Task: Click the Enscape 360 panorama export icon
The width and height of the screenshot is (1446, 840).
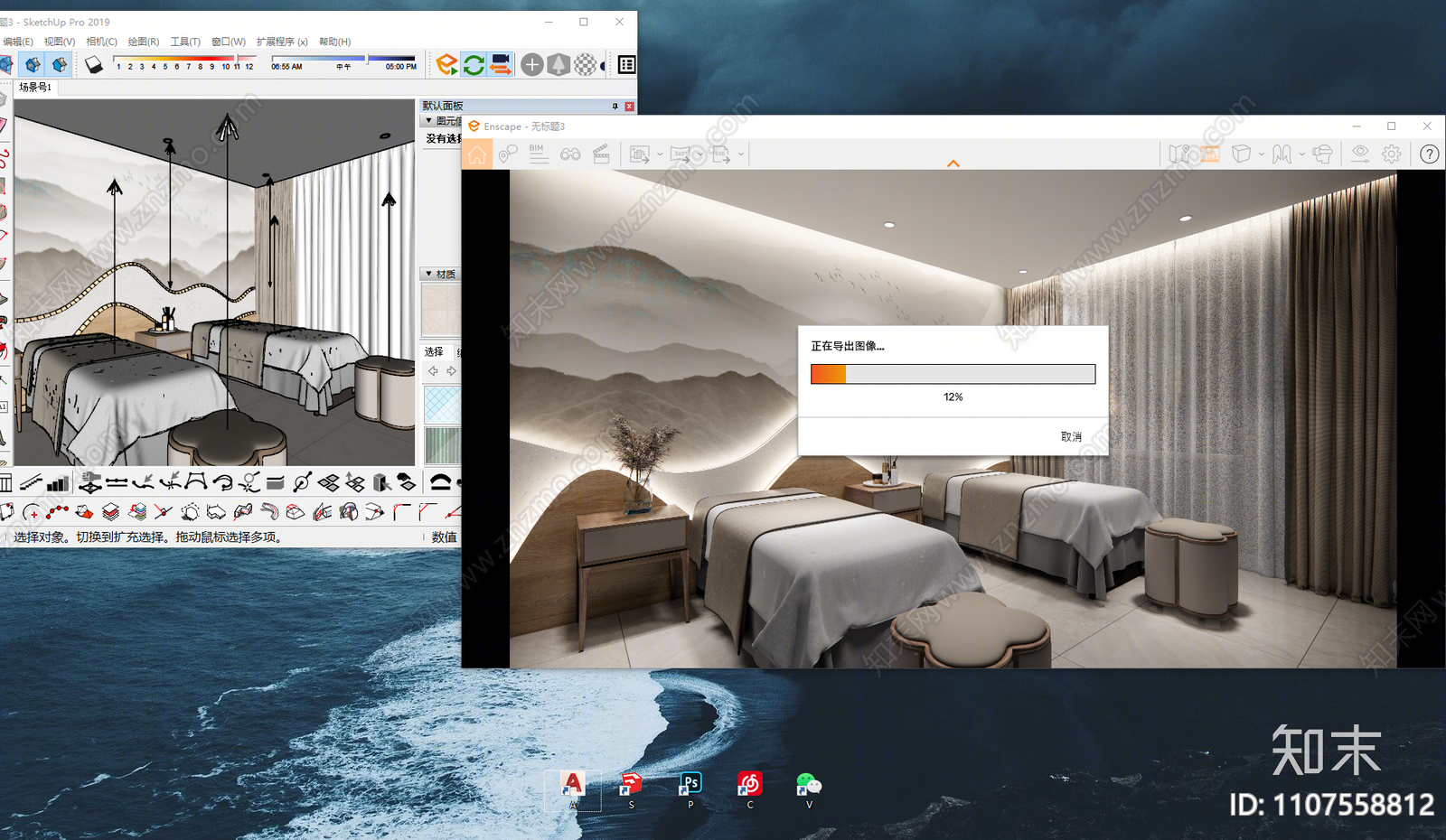Action: point(680,154)
